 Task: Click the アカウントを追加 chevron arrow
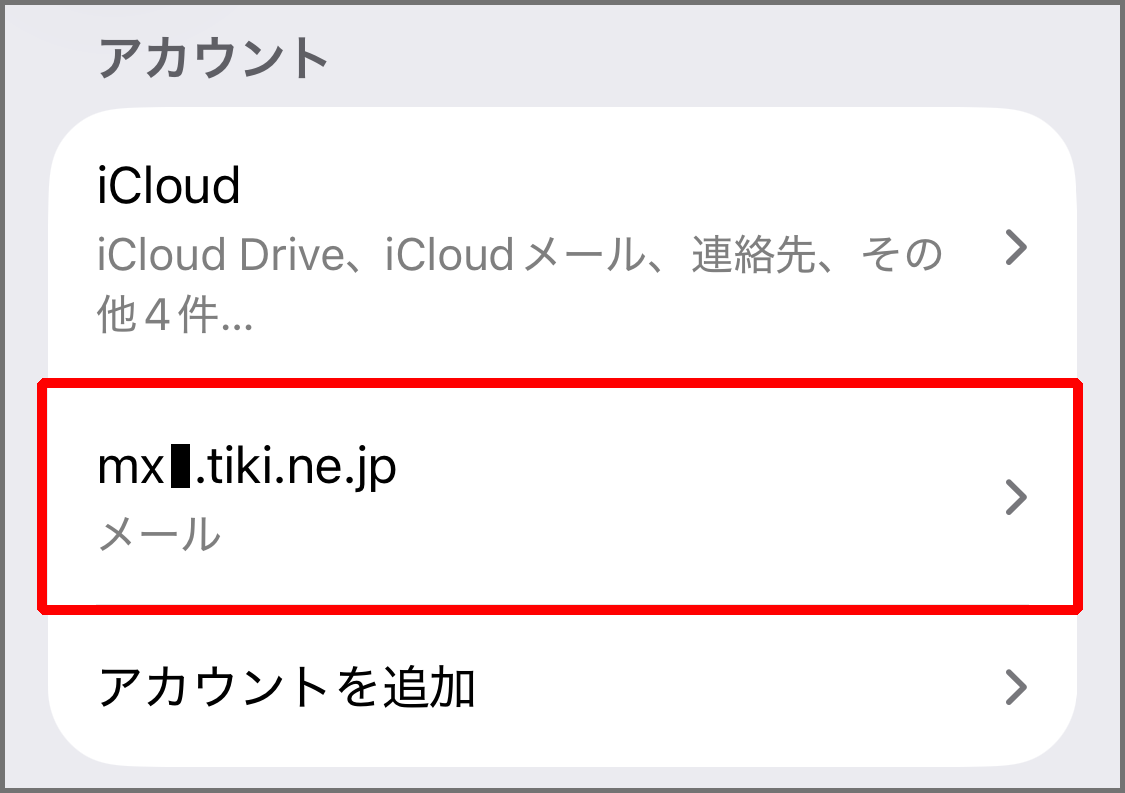(1015, 687)
